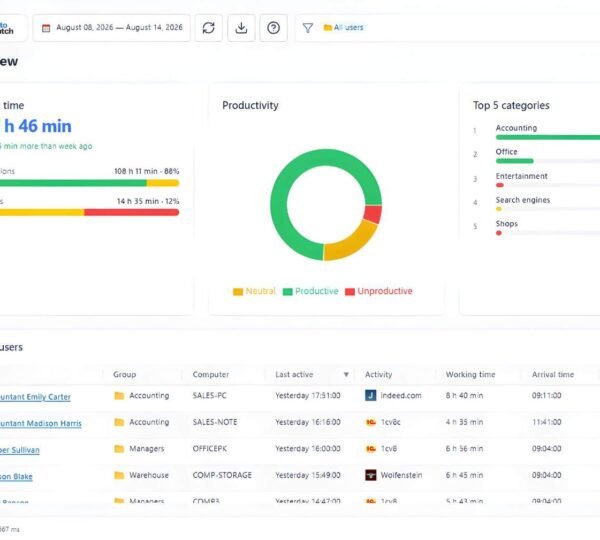Toggle the Productive legend item
The height and width of the screenshot is (540, 600).
(x=310, y=291)
